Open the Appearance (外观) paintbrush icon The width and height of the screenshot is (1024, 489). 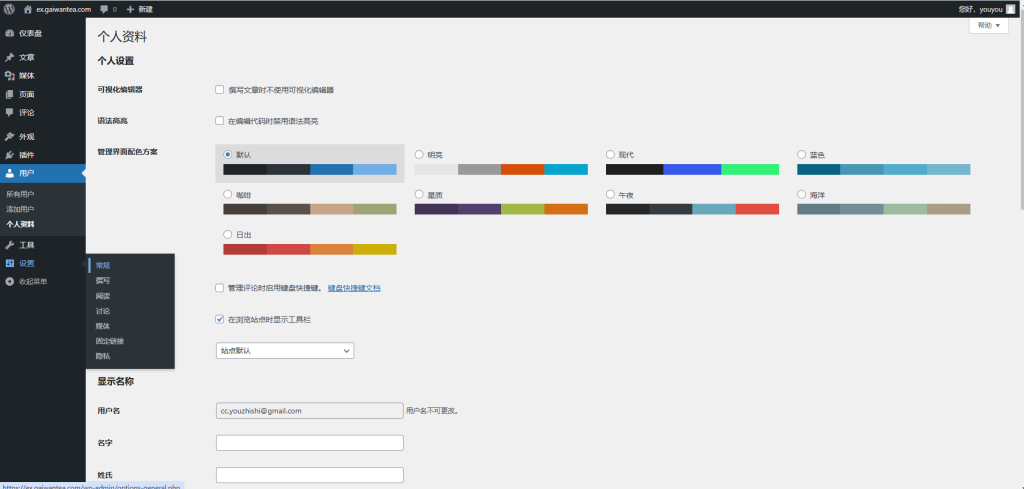click(x=10, y=136)
